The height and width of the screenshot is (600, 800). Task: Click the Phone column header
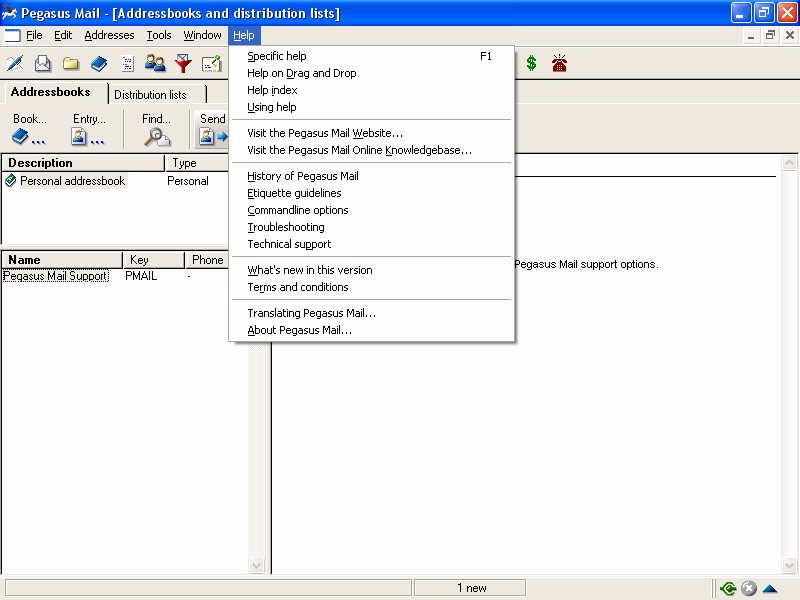[x=207, y=260]
